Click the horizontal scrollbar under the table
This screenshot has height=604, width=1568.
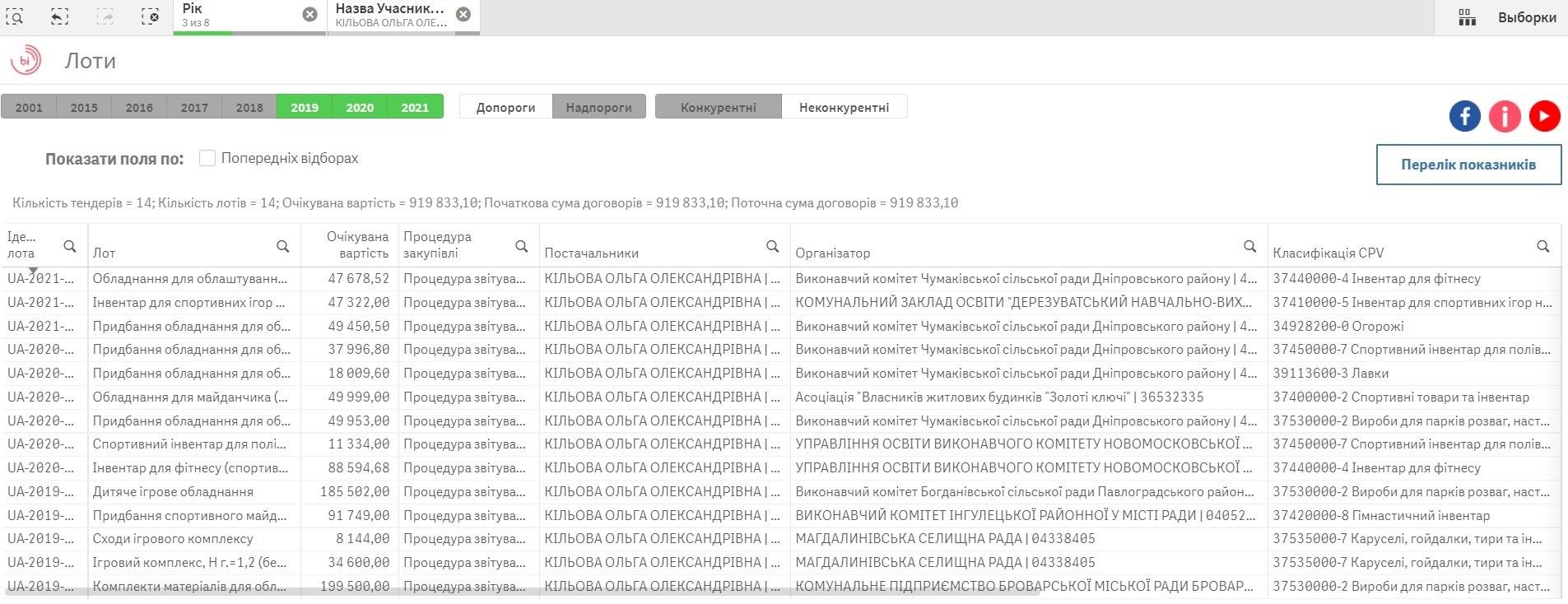pyautogui.click(x=523, y=592)
